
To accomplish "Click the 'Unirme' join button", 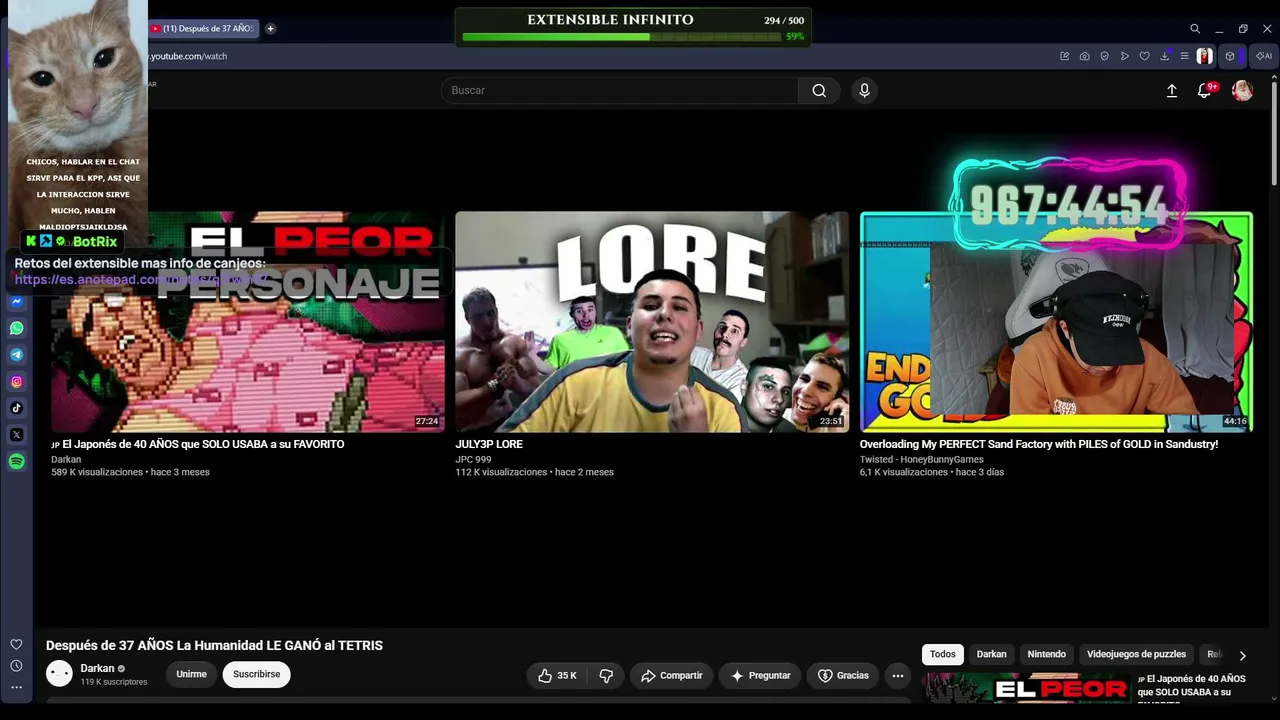I will point(191,675).
